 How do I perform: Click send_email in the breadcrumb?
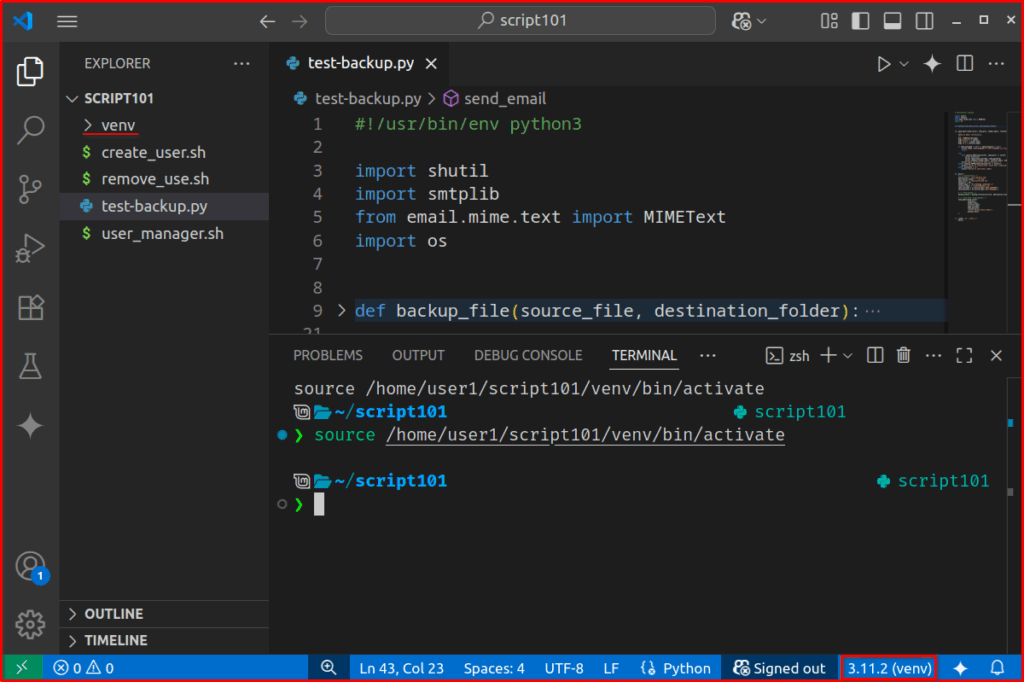click(505, 99)
